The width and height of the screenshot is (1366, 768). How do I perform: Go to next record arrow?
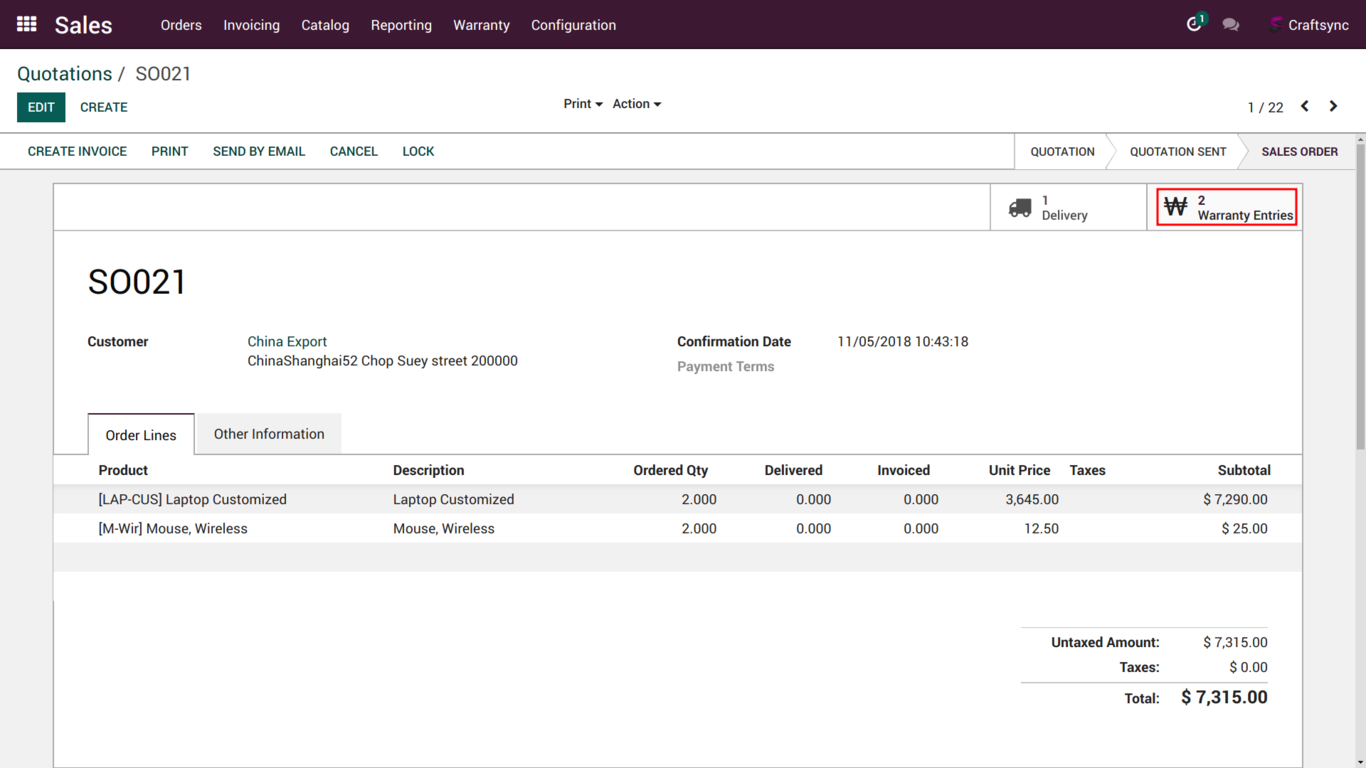click(1333, 106)
